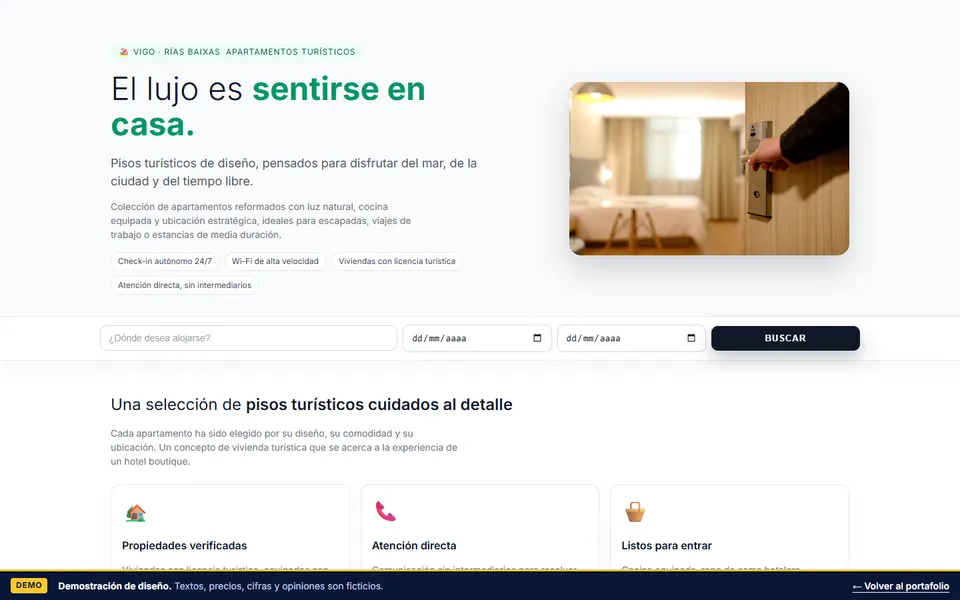960x600 pixels.
Task: Click the house icon above Propiedades verificadas
Action: click(x=135, y=512)
